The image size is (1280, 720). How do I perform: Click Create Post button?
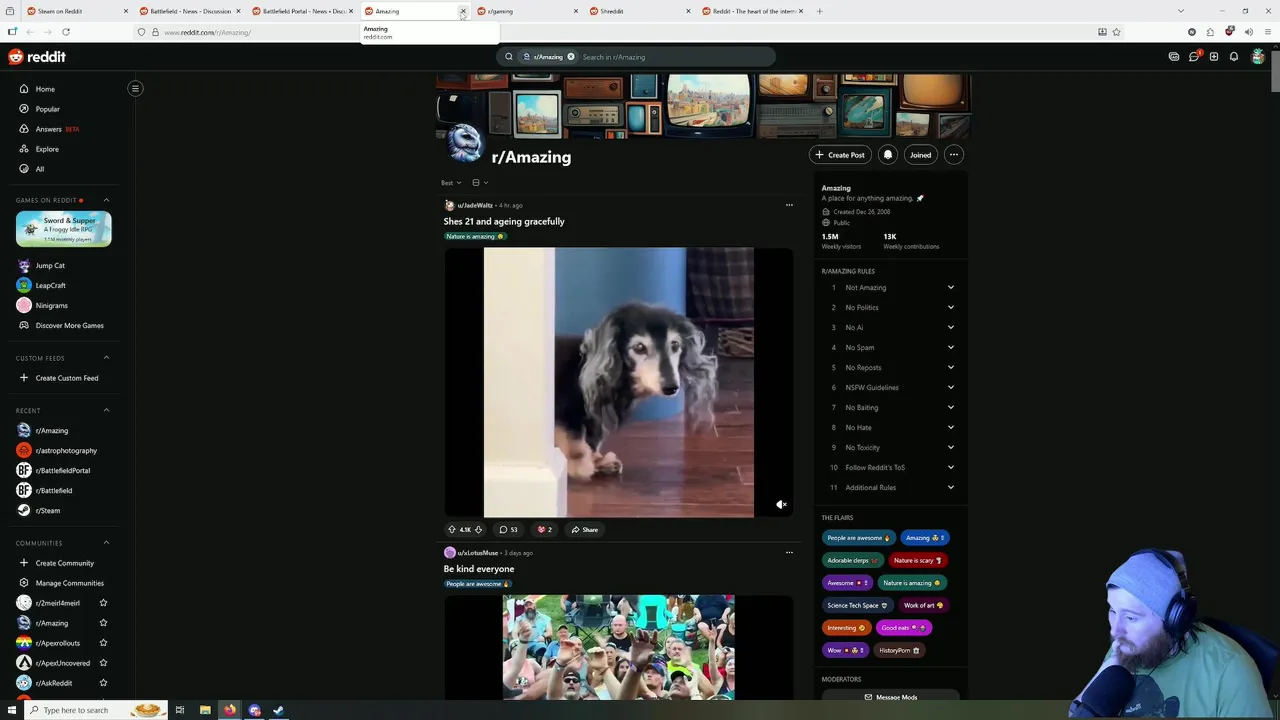(x=840, y=155)
